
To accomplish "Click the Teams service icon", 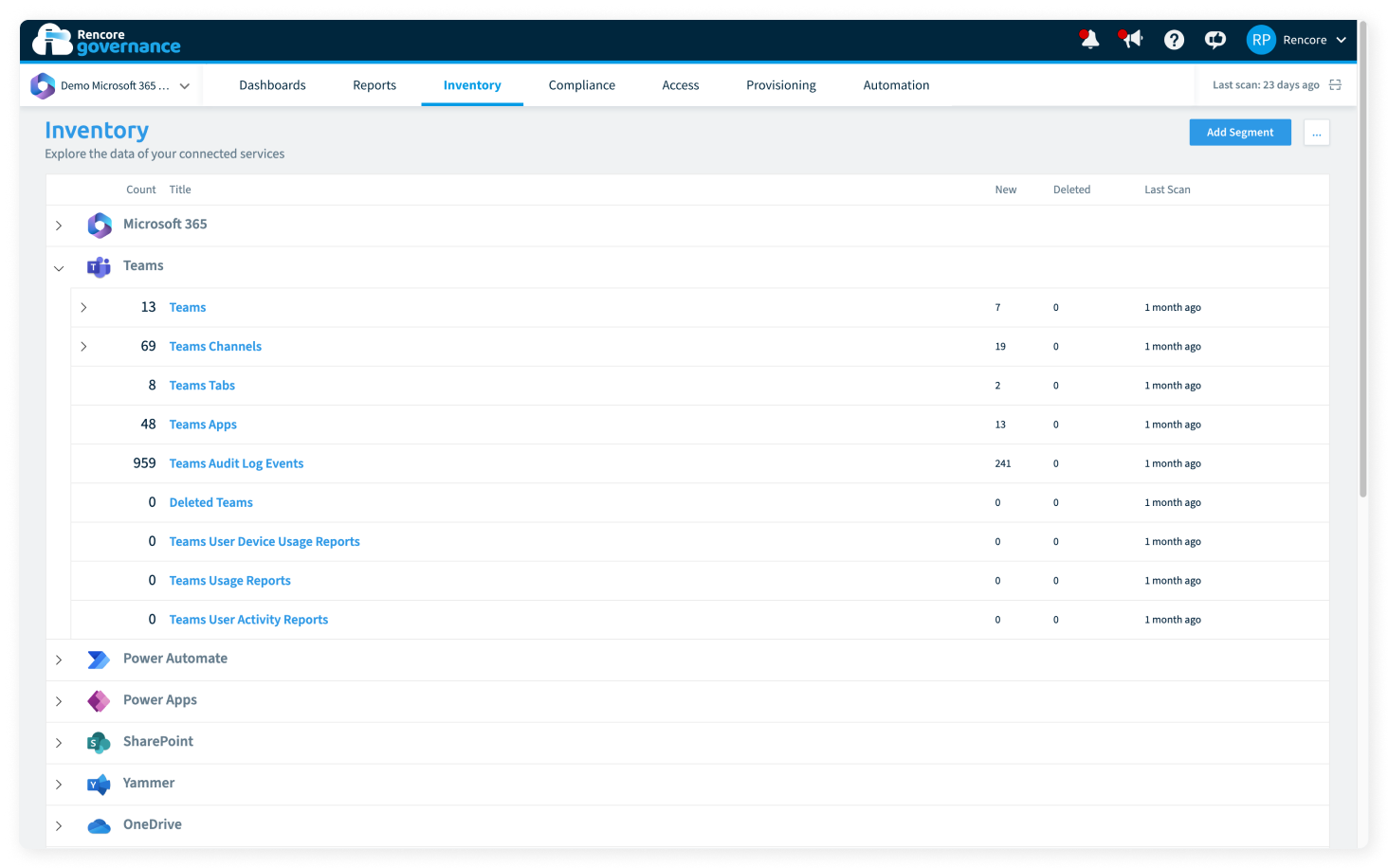I will [x=100, y=267].
